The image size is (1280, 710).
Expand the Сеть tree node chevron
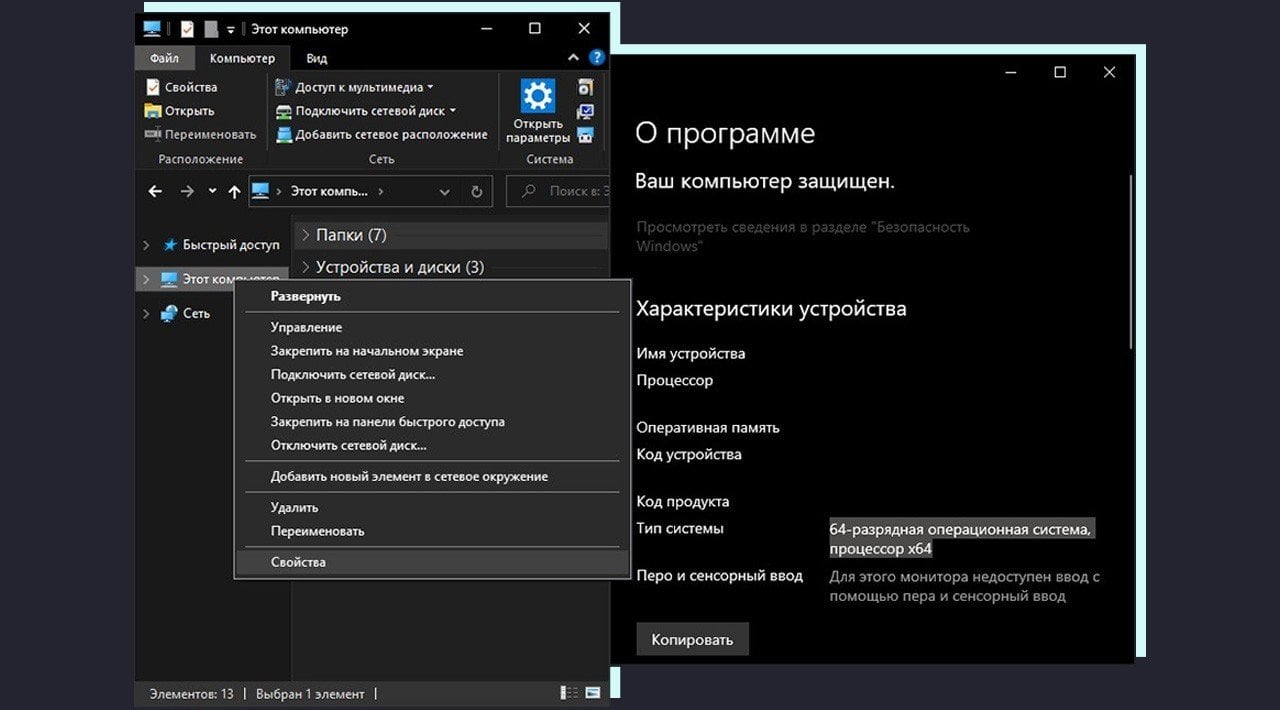(x=146, y=313)
